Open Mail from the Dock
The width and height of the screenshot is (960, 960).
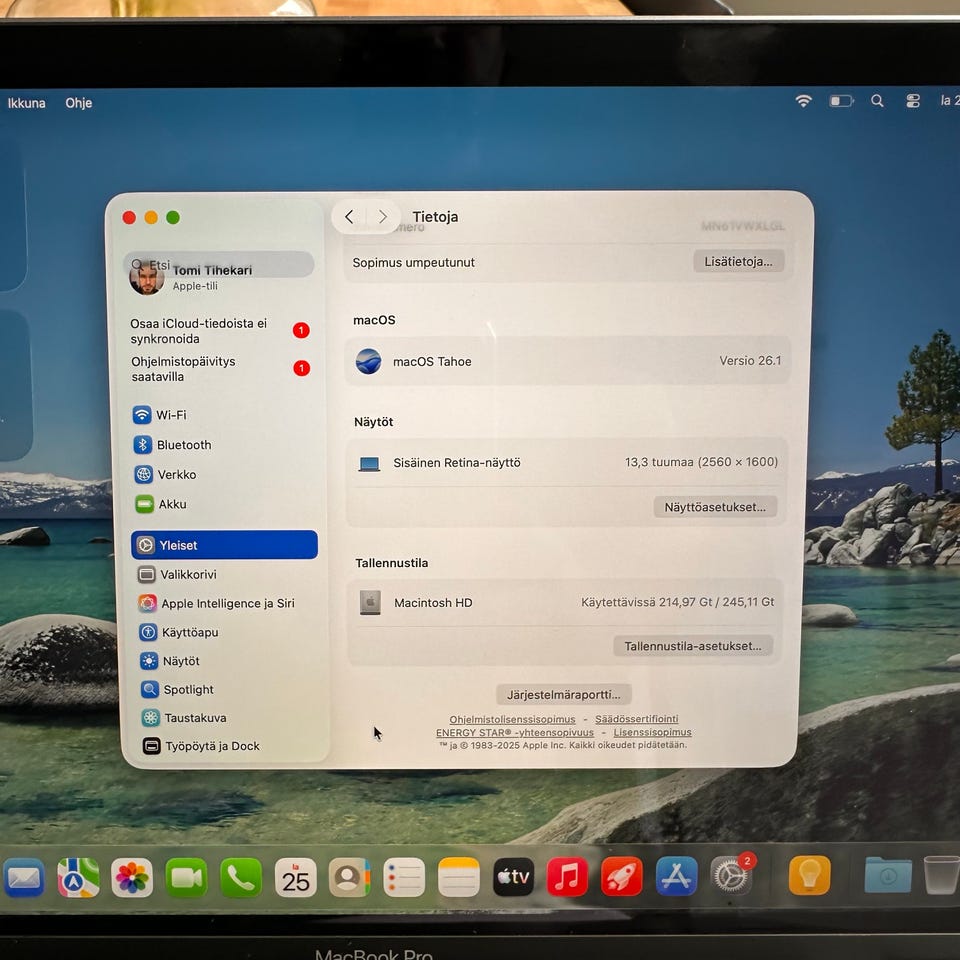[24, 878]
